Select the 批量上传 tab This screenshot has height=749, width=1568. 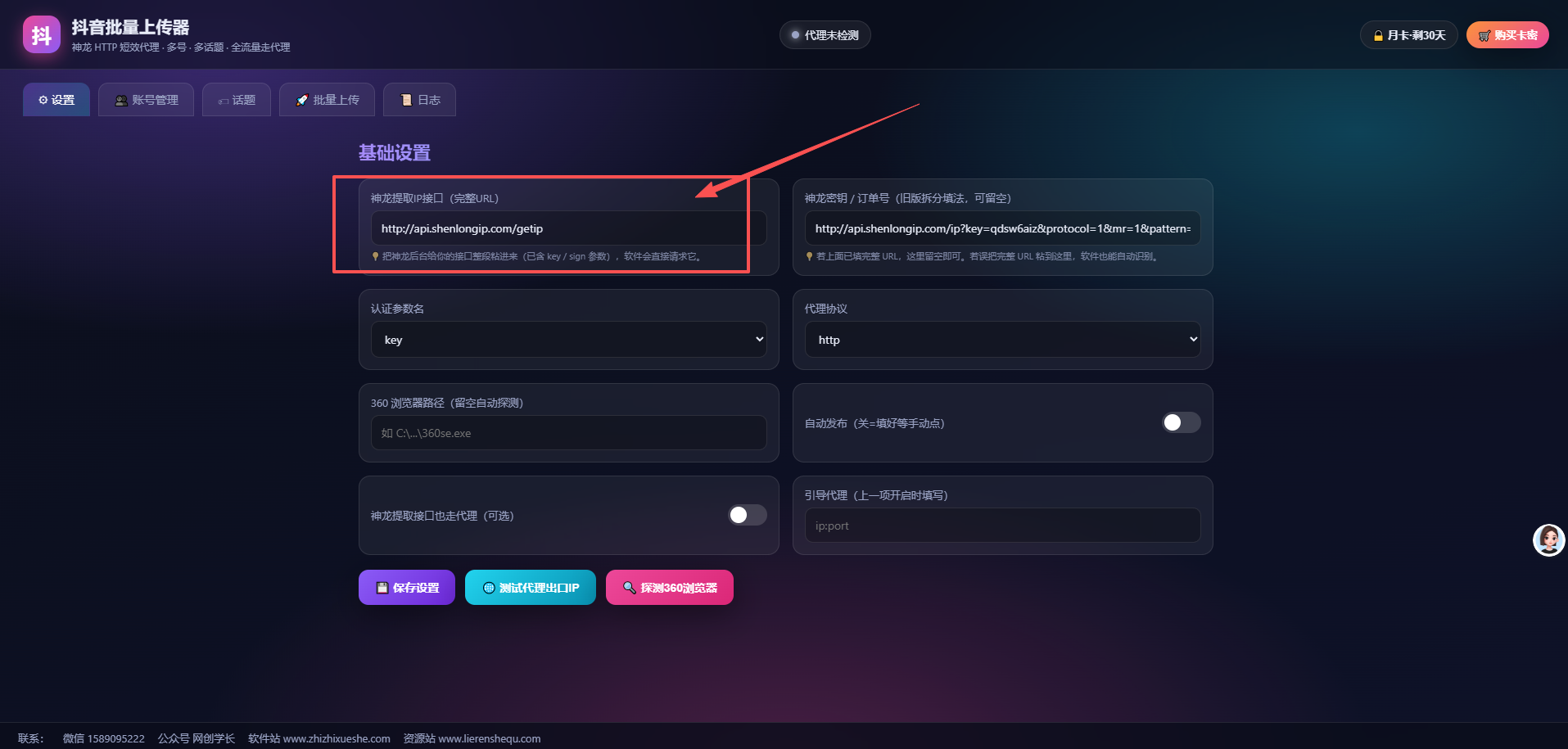point(327,100)
